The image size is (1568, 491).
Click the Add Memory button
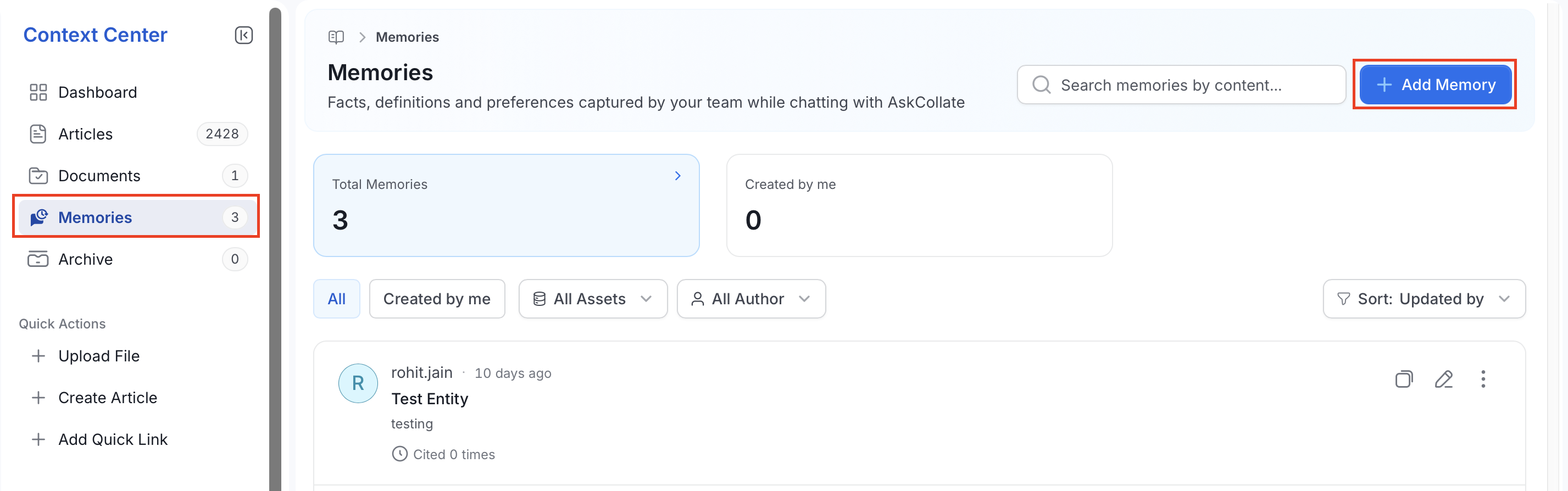pyautogui.click(x=1435, y=85)
